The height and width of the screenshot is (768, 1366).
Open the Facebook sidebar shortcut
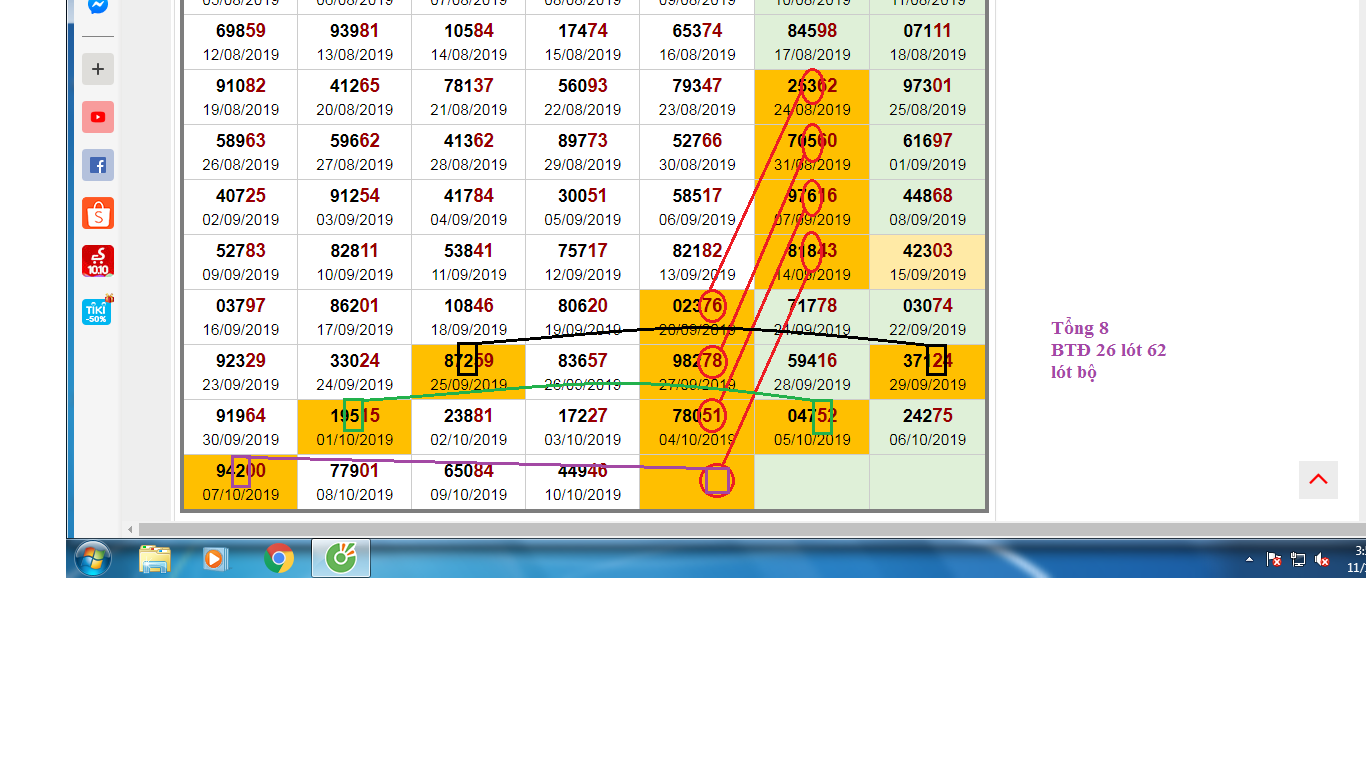(x=98, y=165)
